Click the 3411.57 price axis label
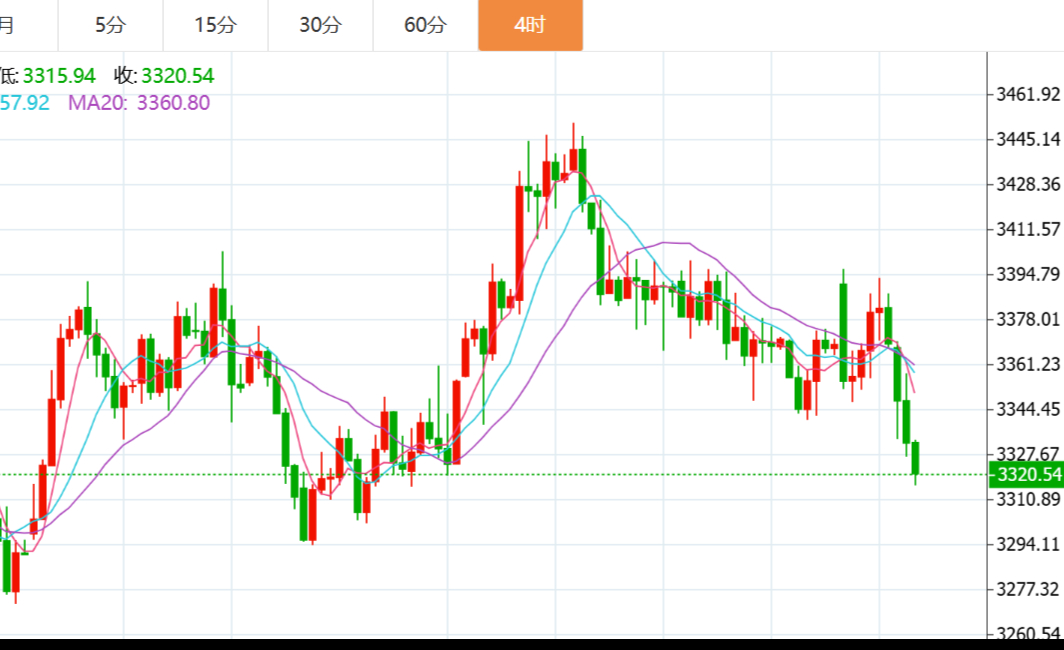This screenshot has width=1064, height=650. point(1027,229)
